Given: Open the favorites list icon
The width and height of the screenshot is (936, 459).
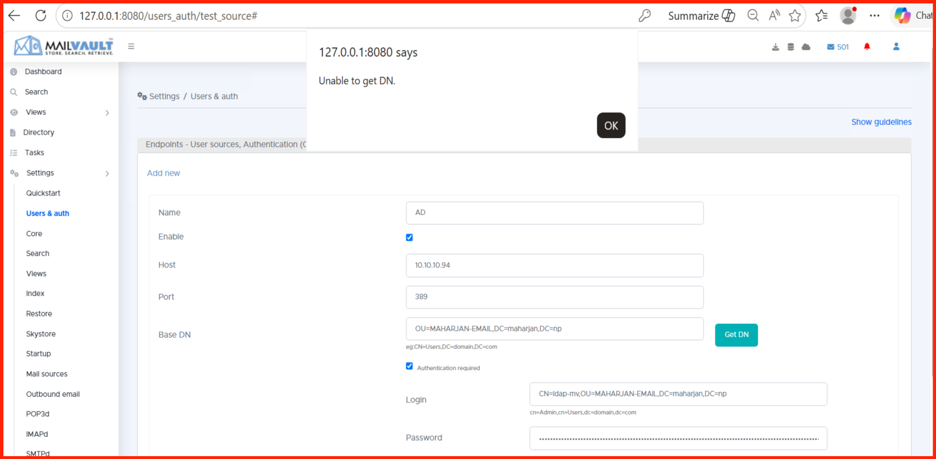Looking at the screenshot, I should pyautogui.click(x=822, y=16).
